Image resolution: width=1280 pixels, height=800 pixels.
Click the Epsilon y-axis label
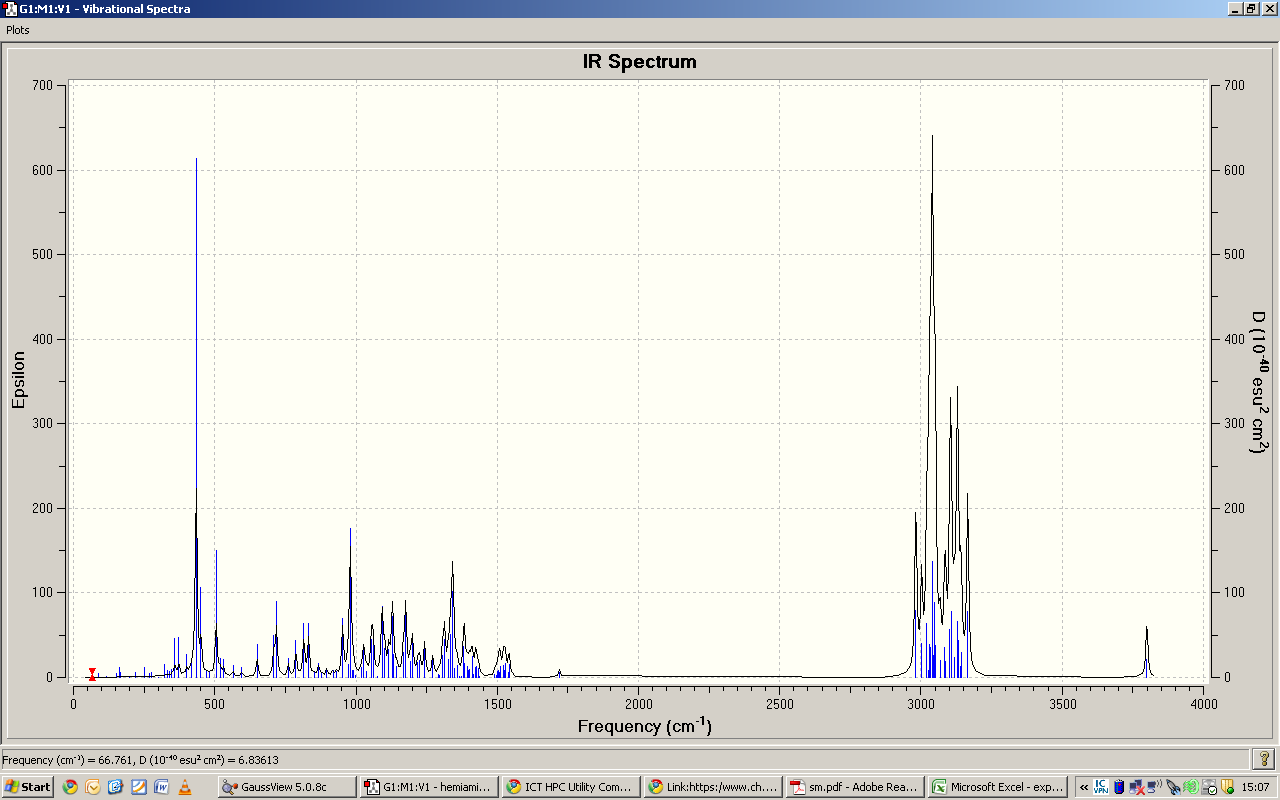(x=19, y=379)
